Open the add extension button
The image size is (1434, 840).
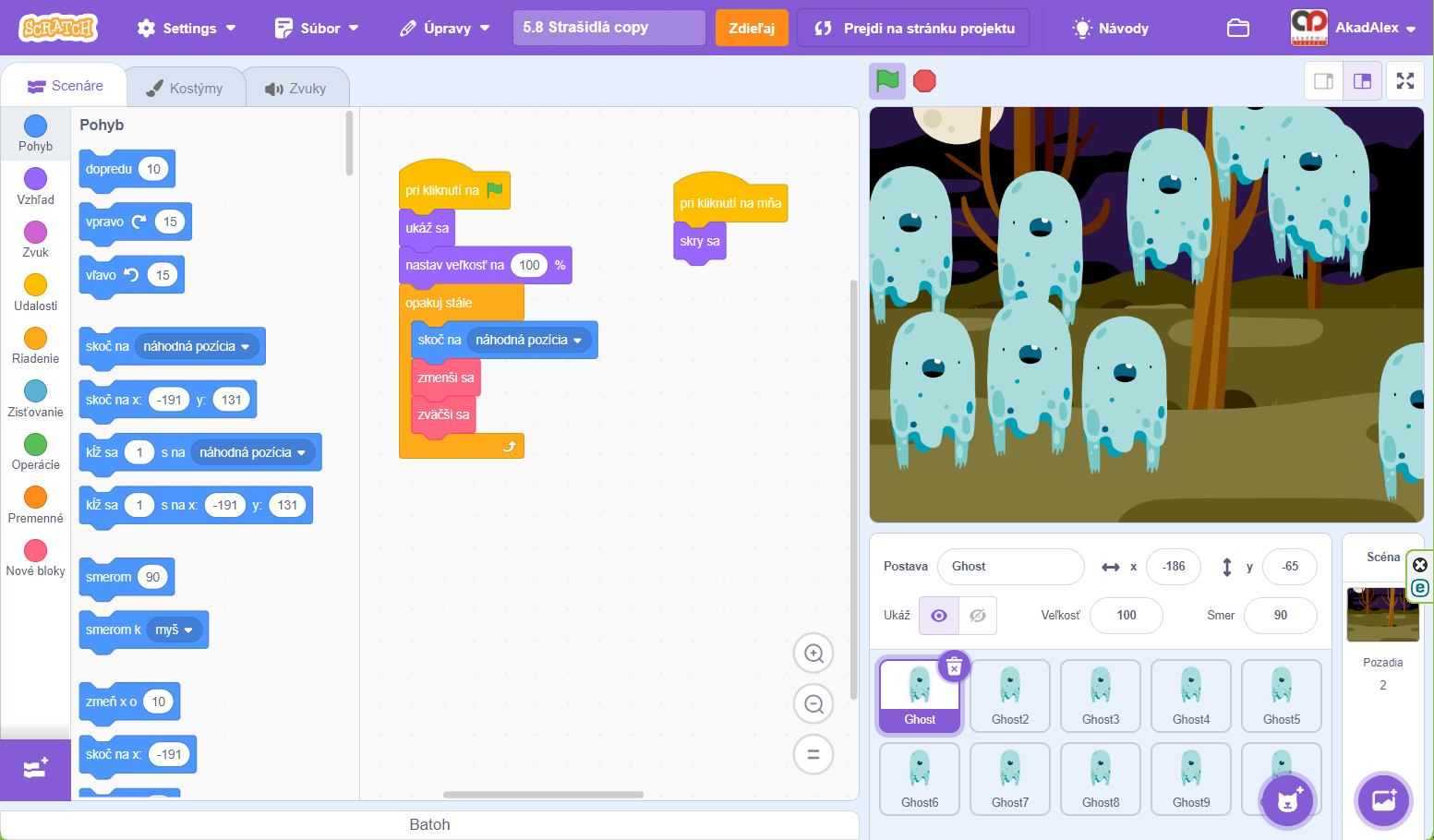click(x=35, y=769)
